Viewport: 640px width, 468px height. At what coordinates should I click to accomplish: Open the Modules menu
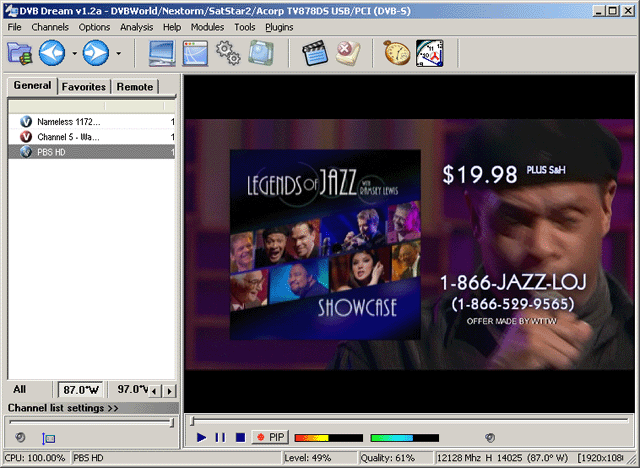tap(207, 27)
